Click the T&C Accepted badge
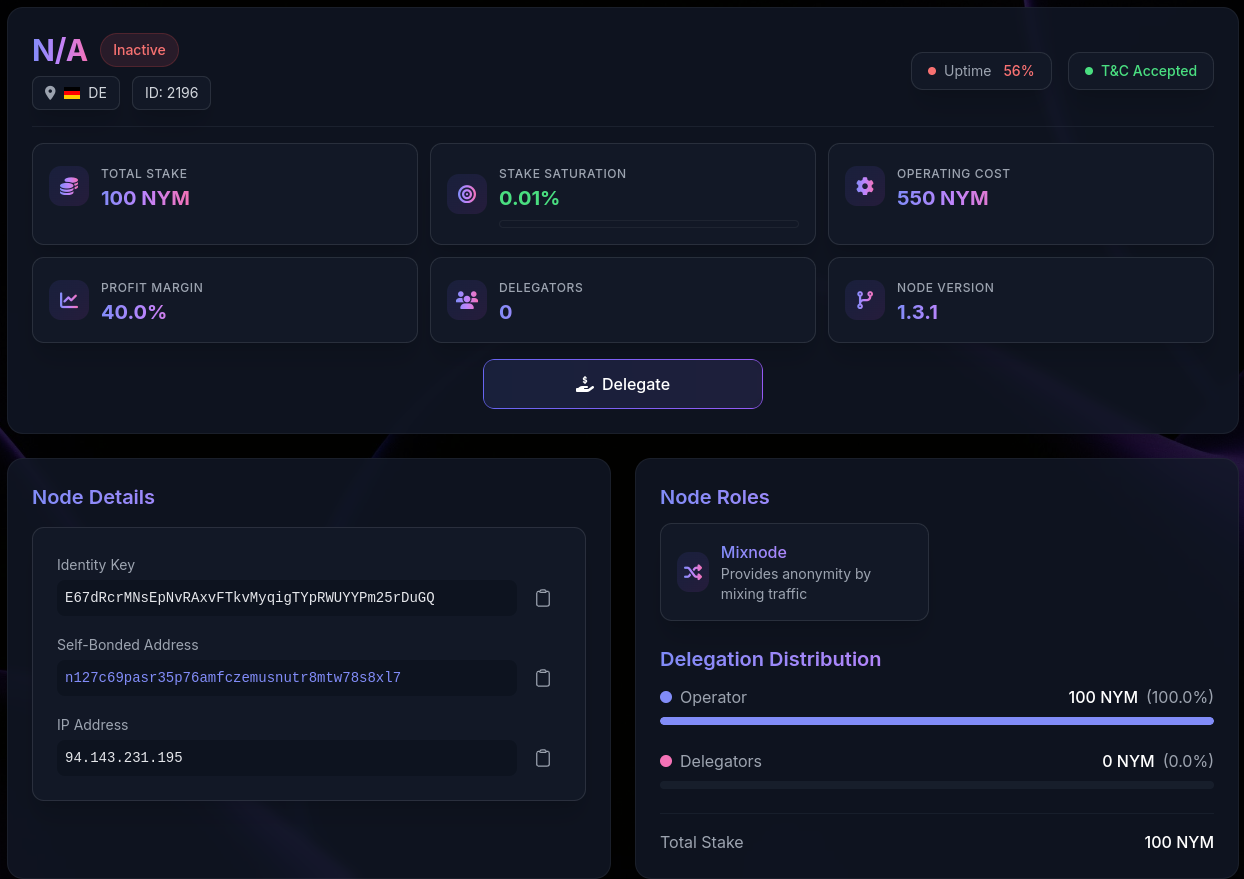The width and height of the screenshot is (1244, 879). click(1141, 71)
